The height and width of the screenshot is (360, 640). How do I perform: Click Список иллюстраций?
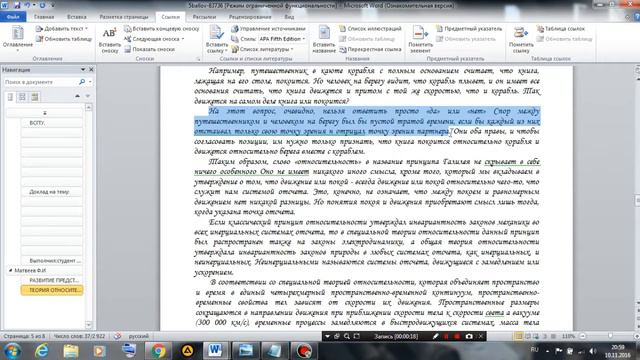370,29
